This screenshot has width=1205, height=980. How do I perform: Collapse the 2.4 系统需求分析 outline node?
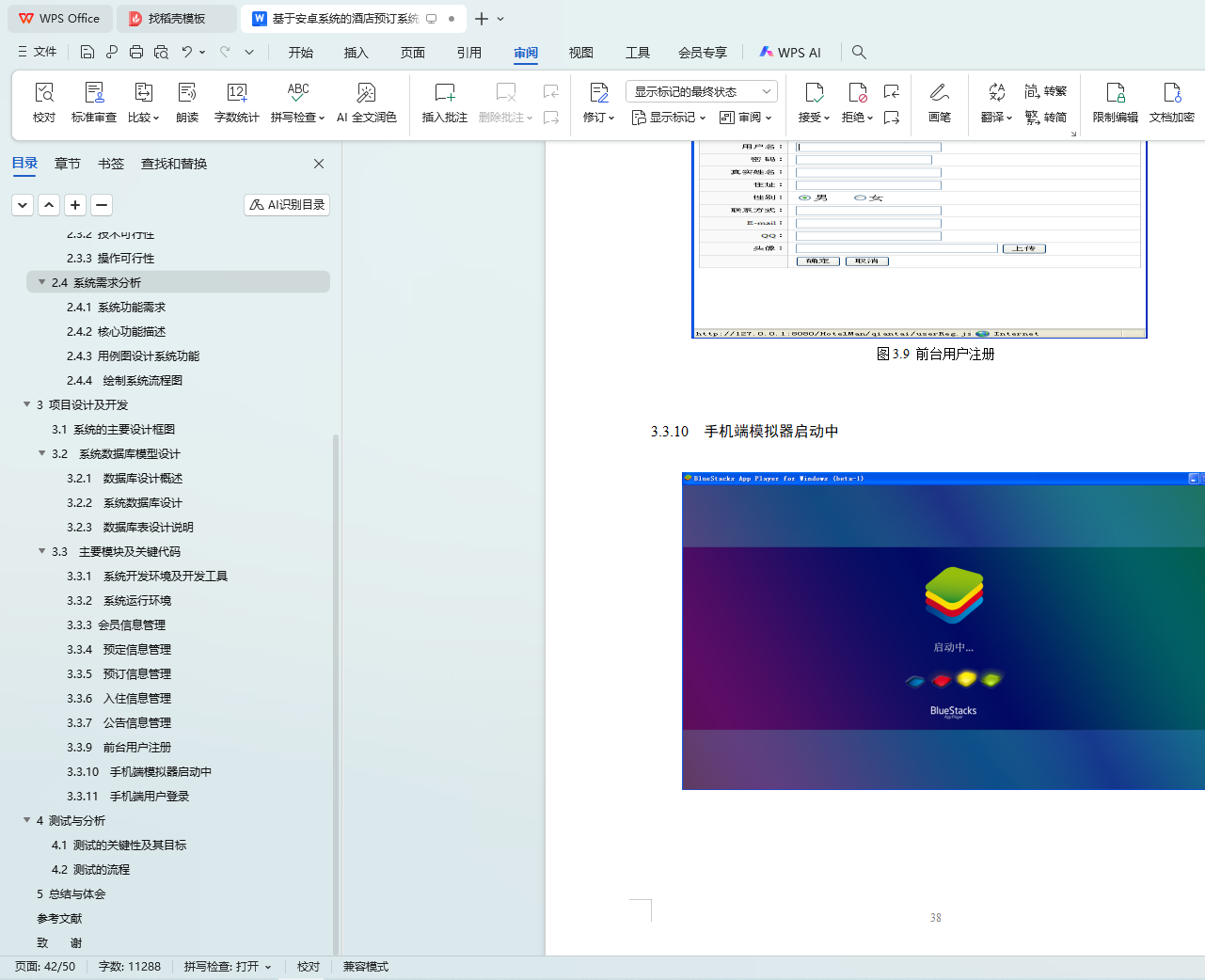41,282
